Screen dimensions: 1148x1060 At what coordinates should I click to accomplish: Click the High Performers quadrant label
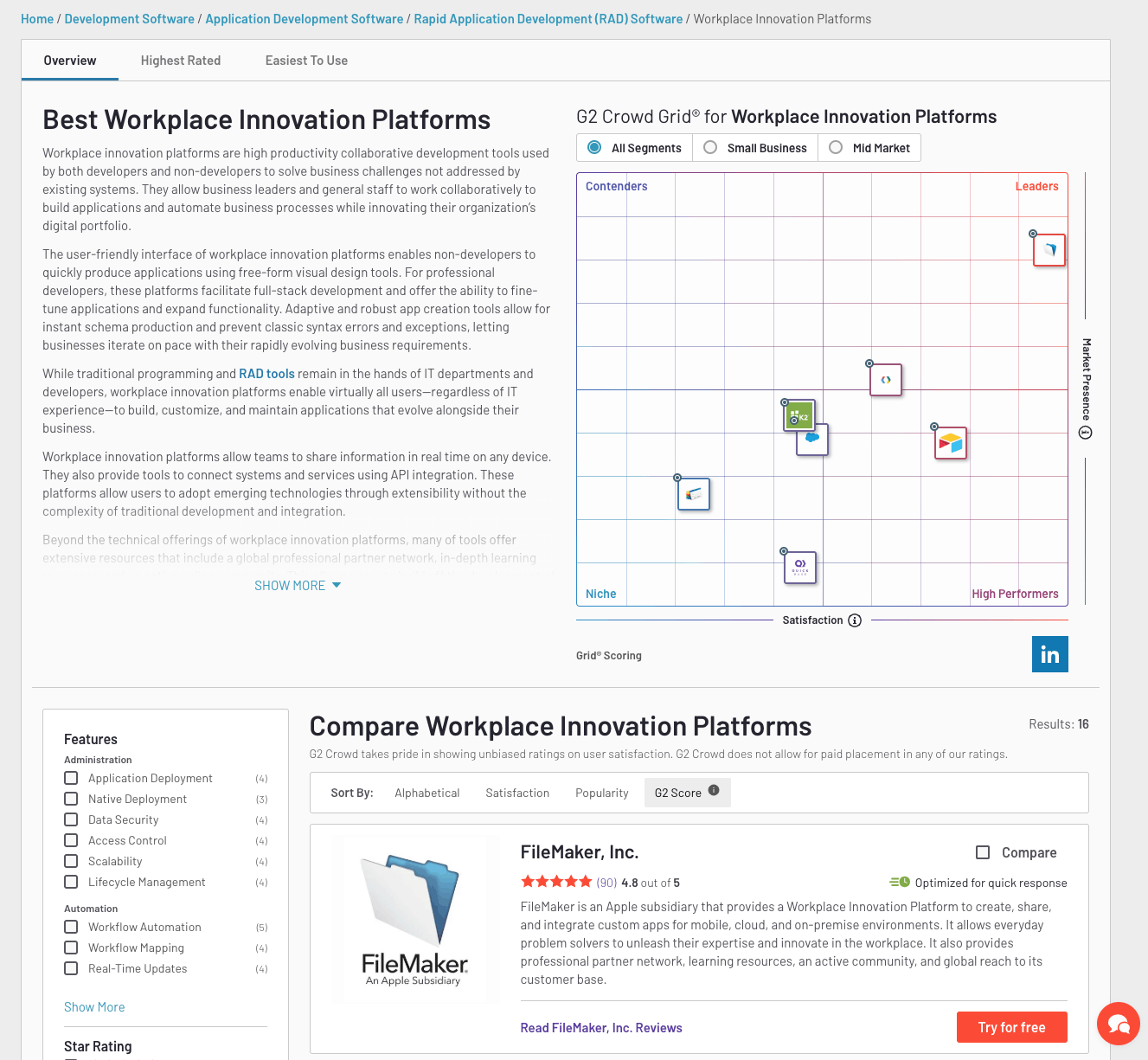(1015, 594)
